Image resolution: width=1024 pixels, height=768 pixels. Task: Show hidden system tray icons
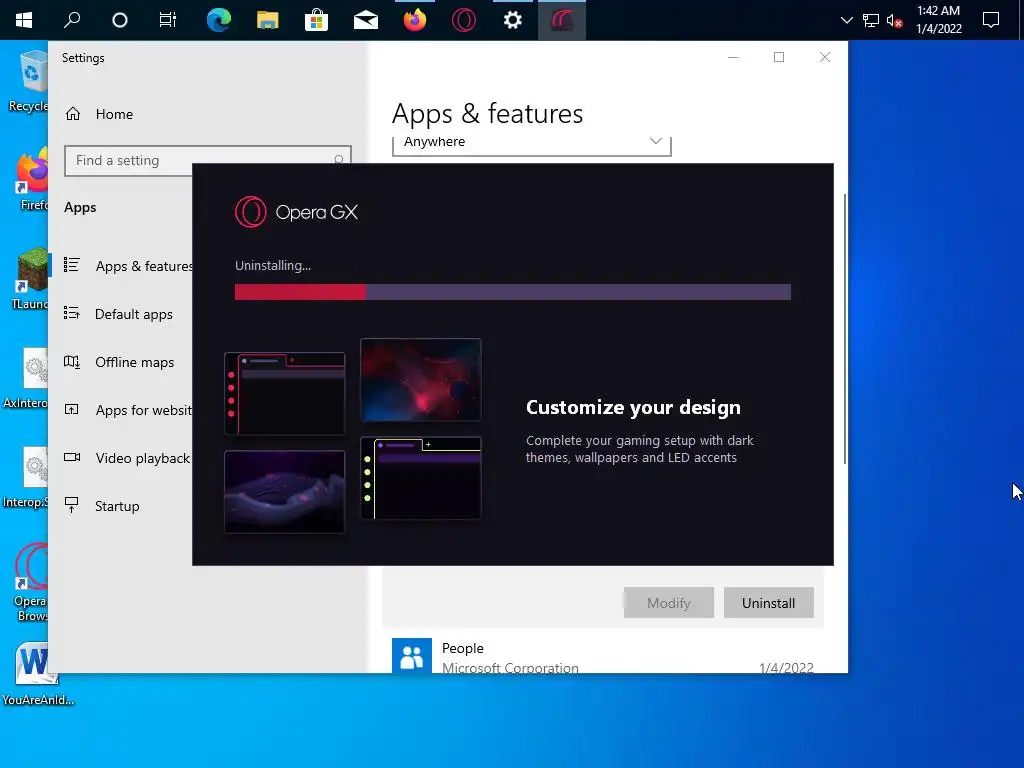pos(846,20)
